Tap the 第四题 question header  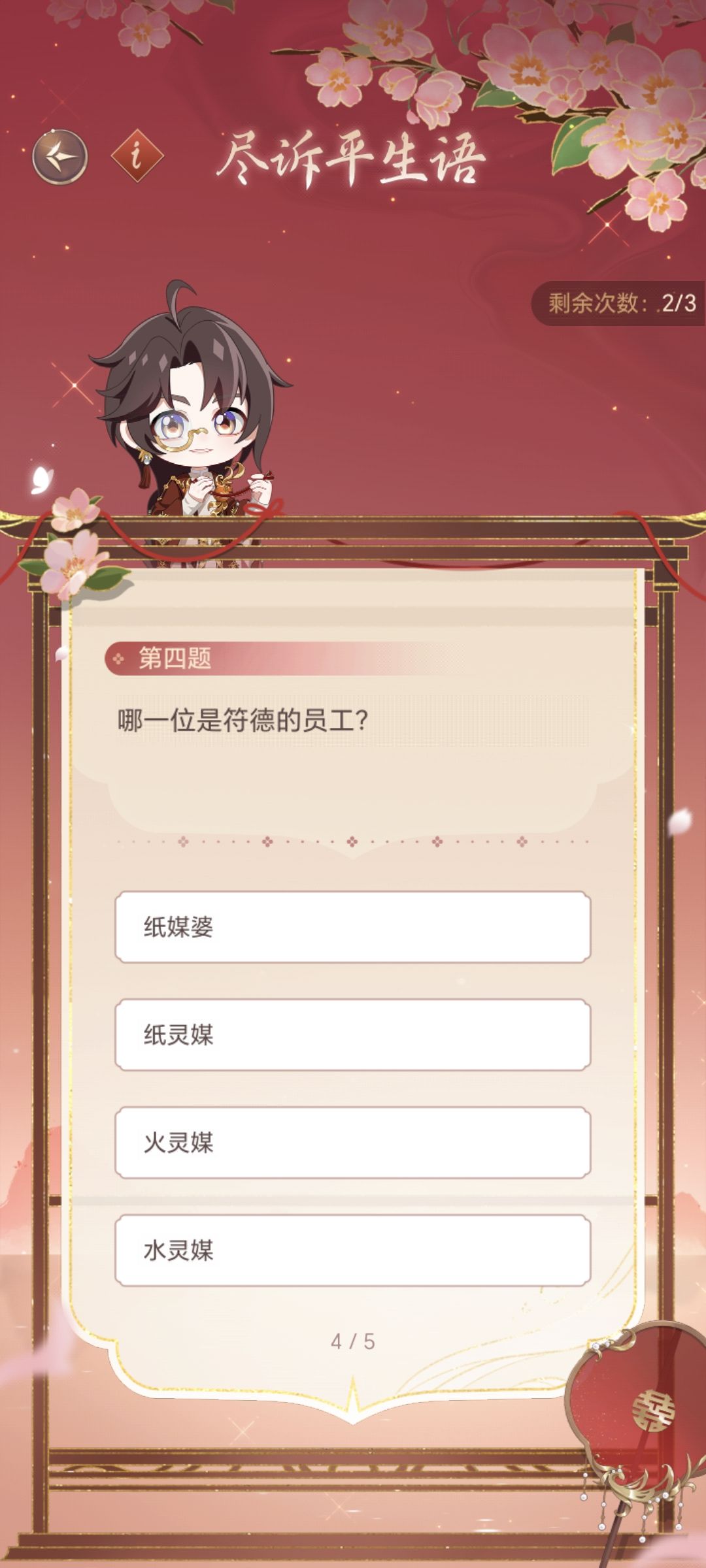[175, 658]
